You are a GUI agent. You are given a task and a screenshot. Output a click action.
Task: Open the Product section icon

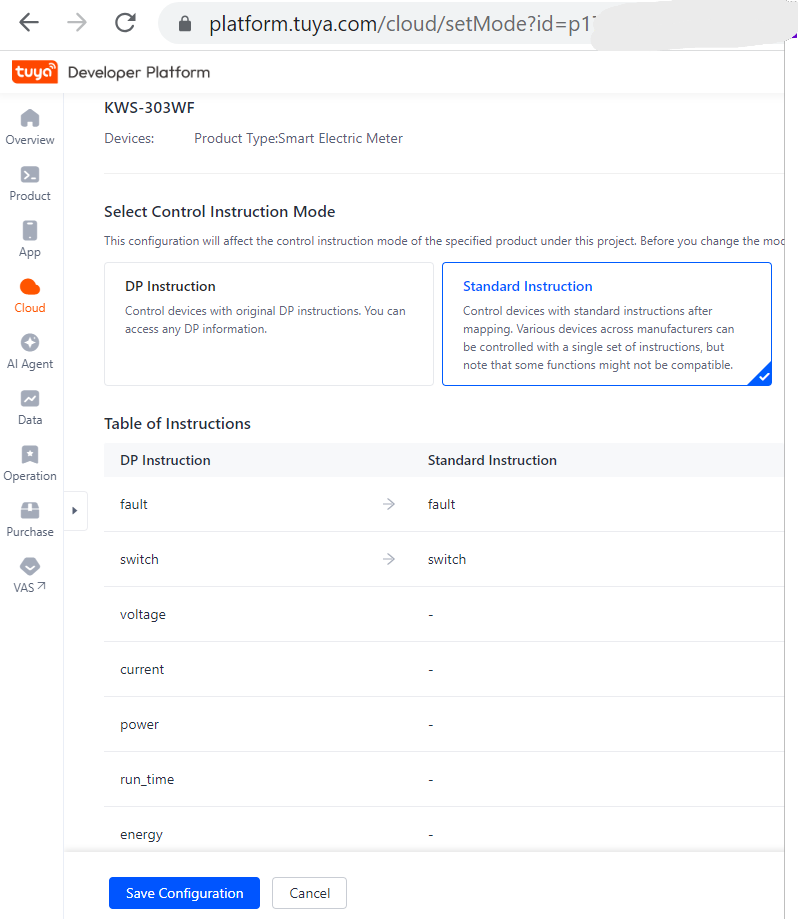30,175
